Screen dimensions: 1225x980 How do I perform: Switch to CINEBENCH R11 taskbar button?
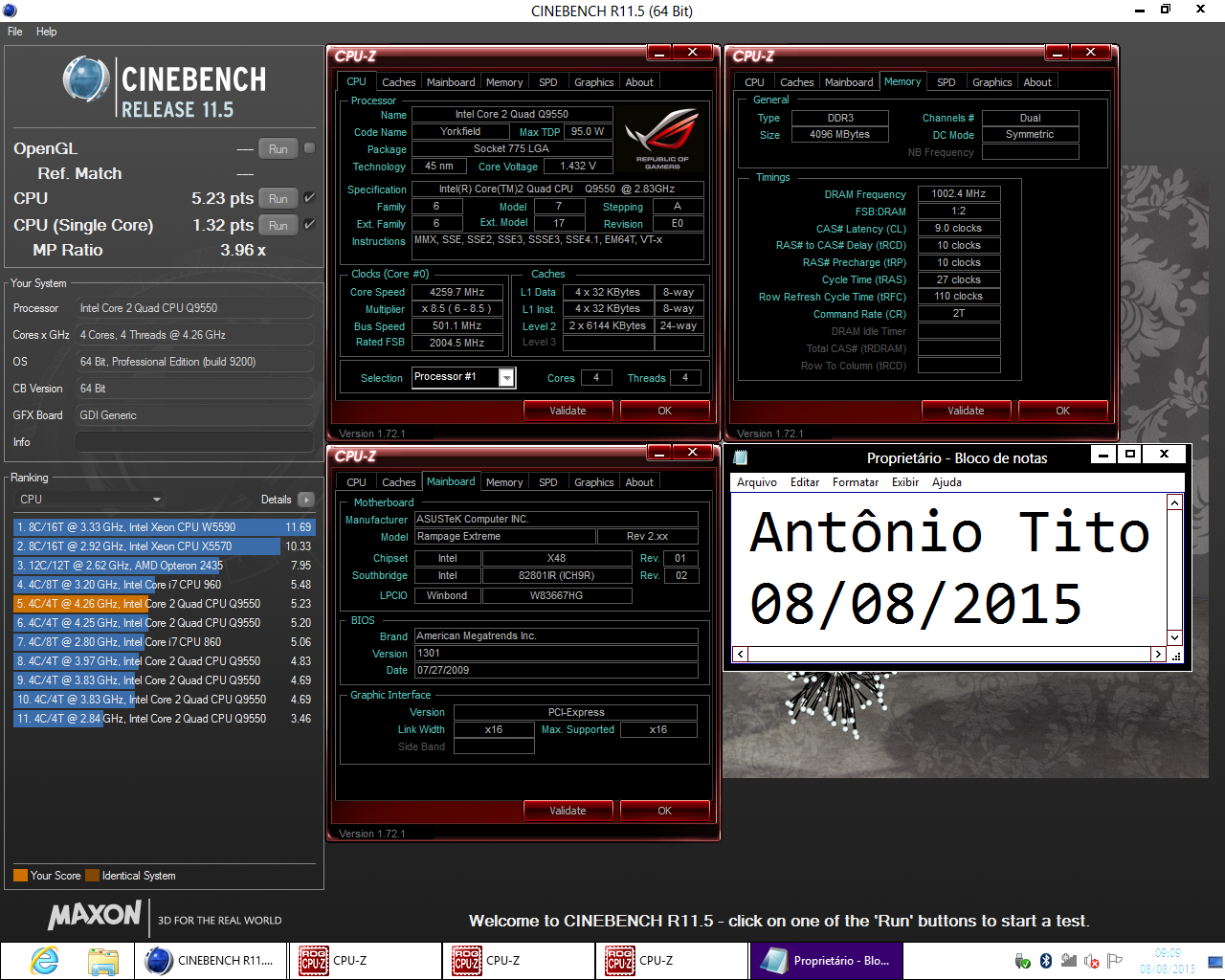tap(211, 960)
